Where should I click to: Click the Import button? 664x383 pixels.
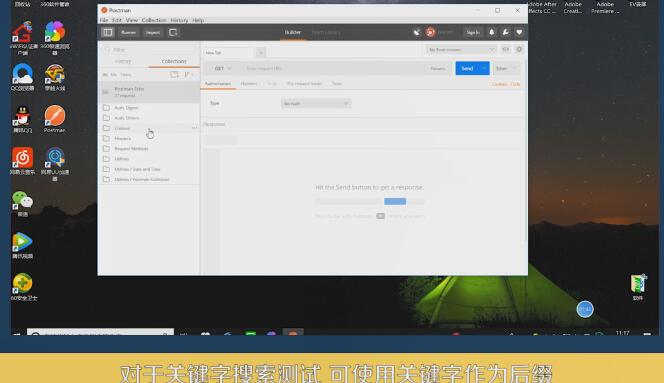[153, 32]
